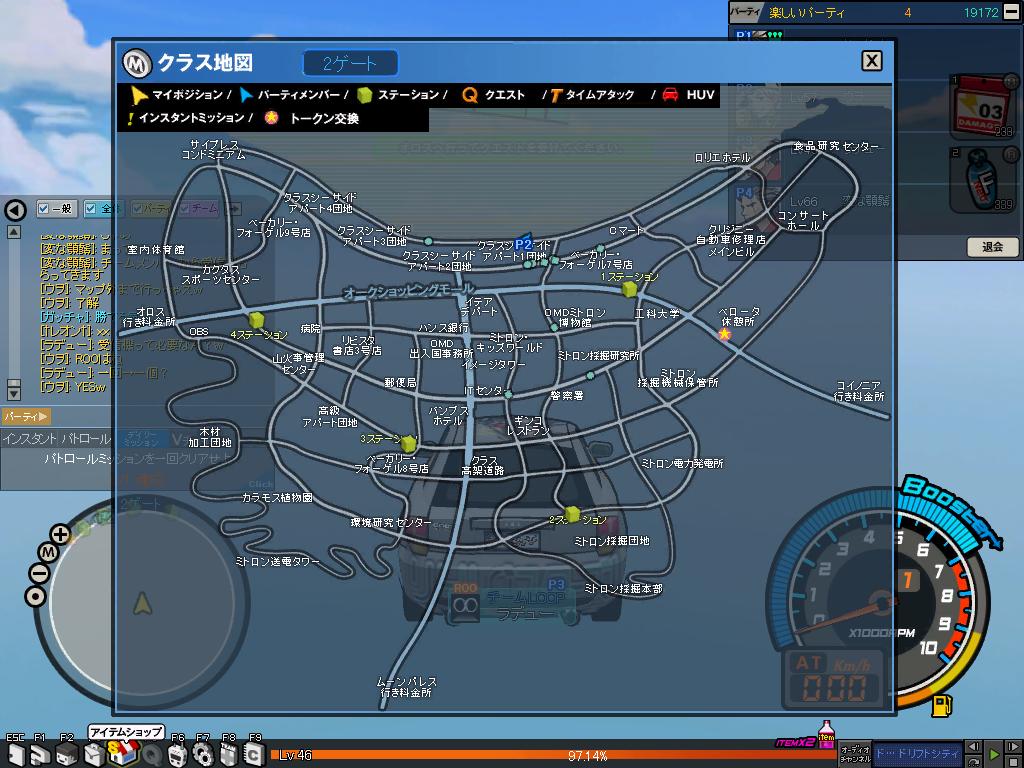The height and width of the screenshot is (768, 1024).
Task: Expand more chat filters arrow
Action: pos(234,209)
